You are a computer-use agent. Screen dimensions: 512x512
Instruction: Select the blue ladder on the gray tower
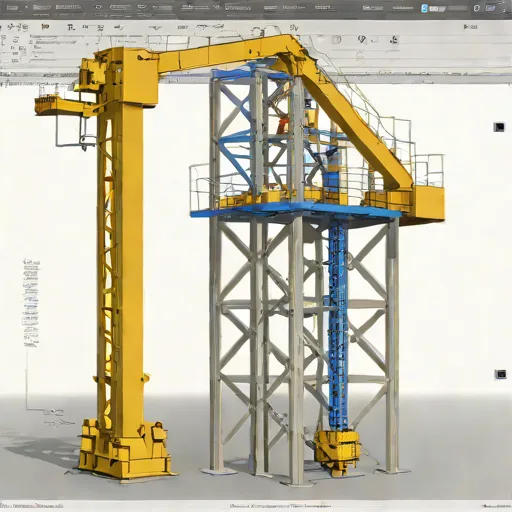338,327
